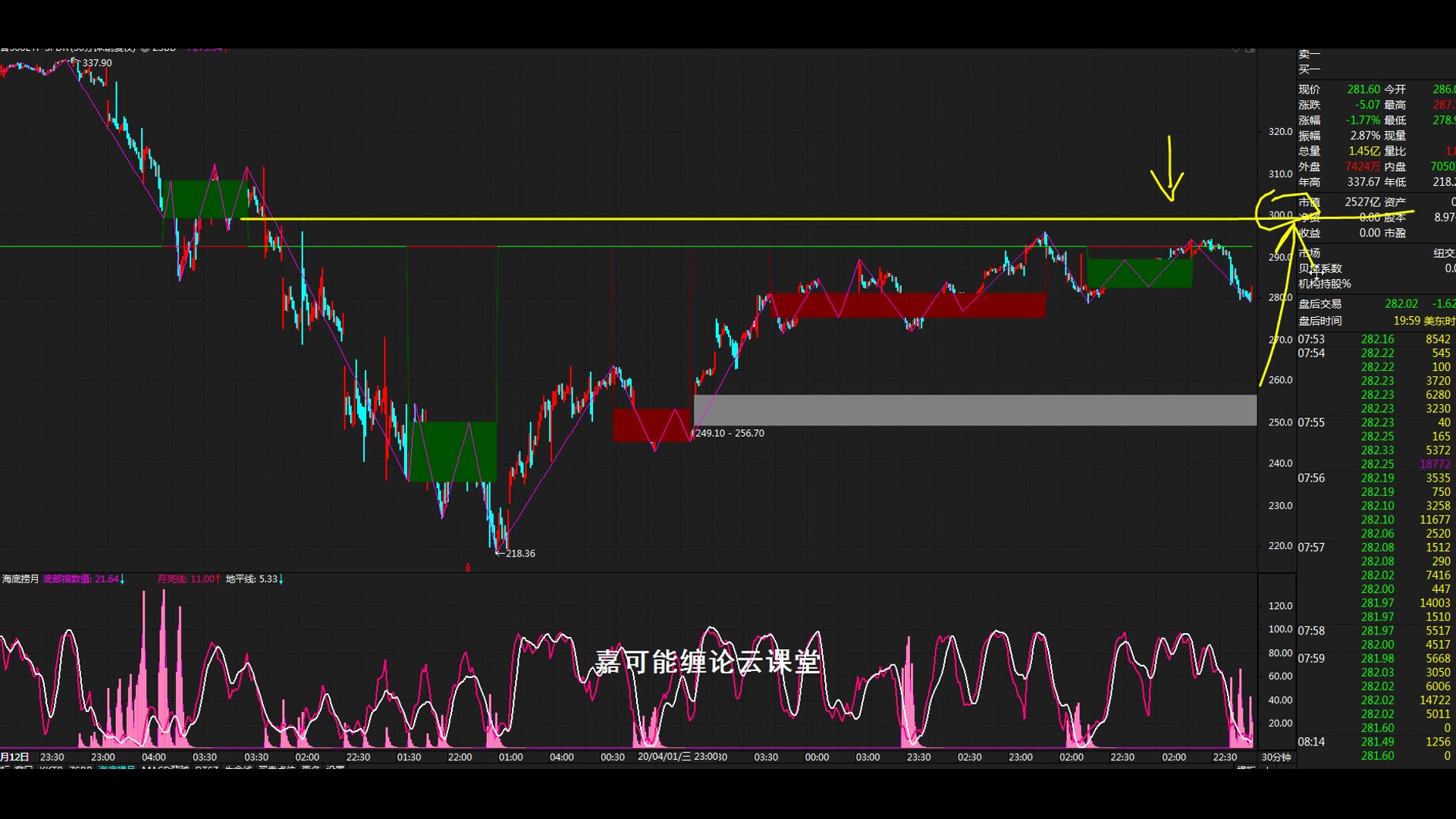Click the 218.36 low price label

click(x=520, y=554)
